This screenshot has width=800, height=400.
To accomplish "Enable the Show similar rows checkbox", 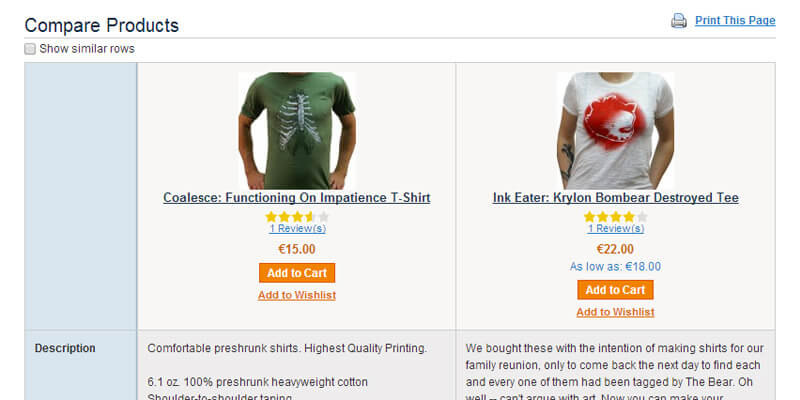I will pos(30,49).
